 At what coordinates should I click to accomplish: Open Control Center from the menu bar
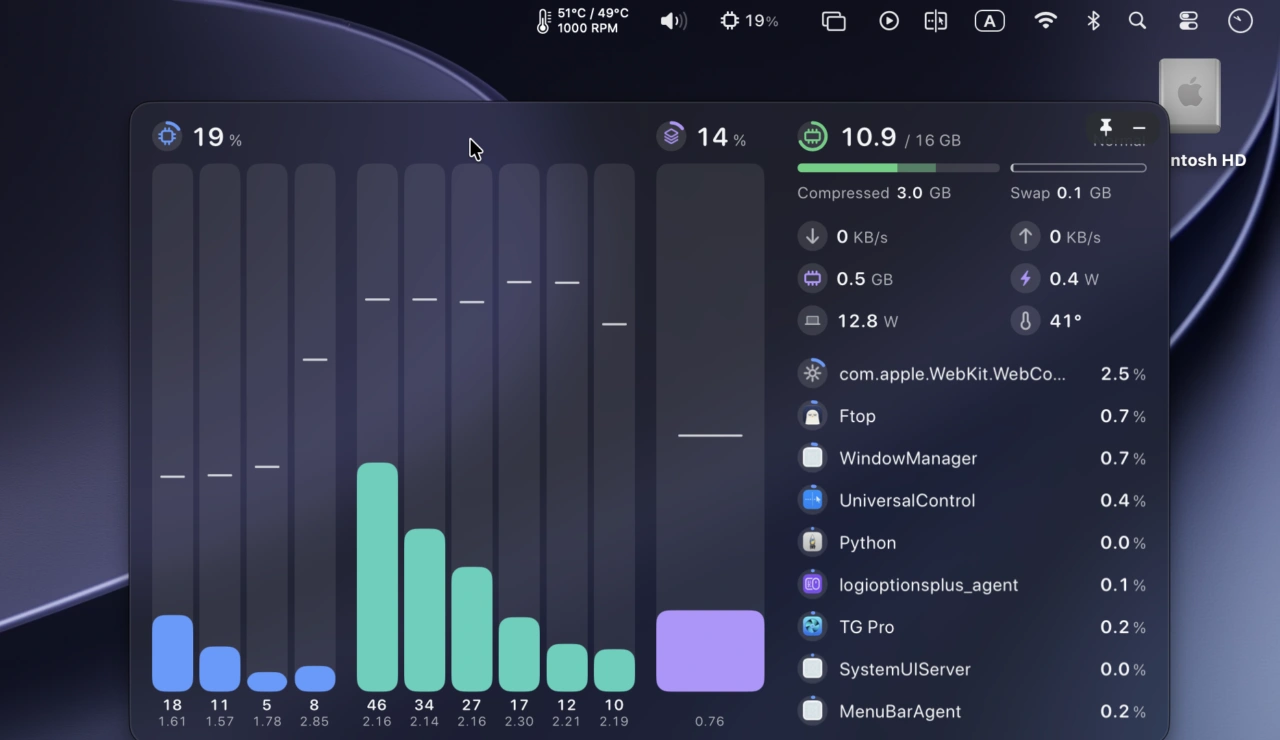[x=1188, y=21]
